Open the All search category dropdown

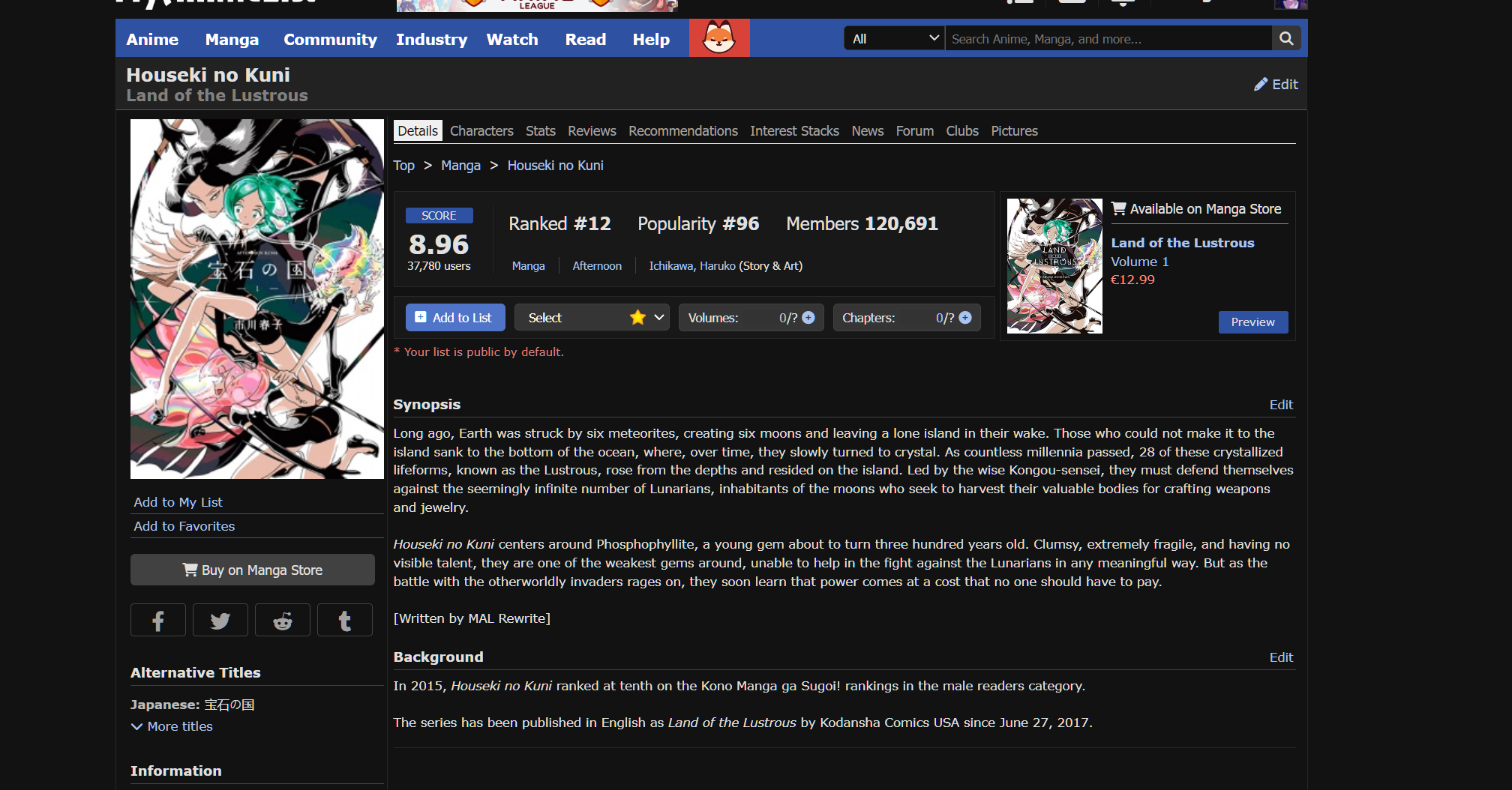[x=894, y=39]
